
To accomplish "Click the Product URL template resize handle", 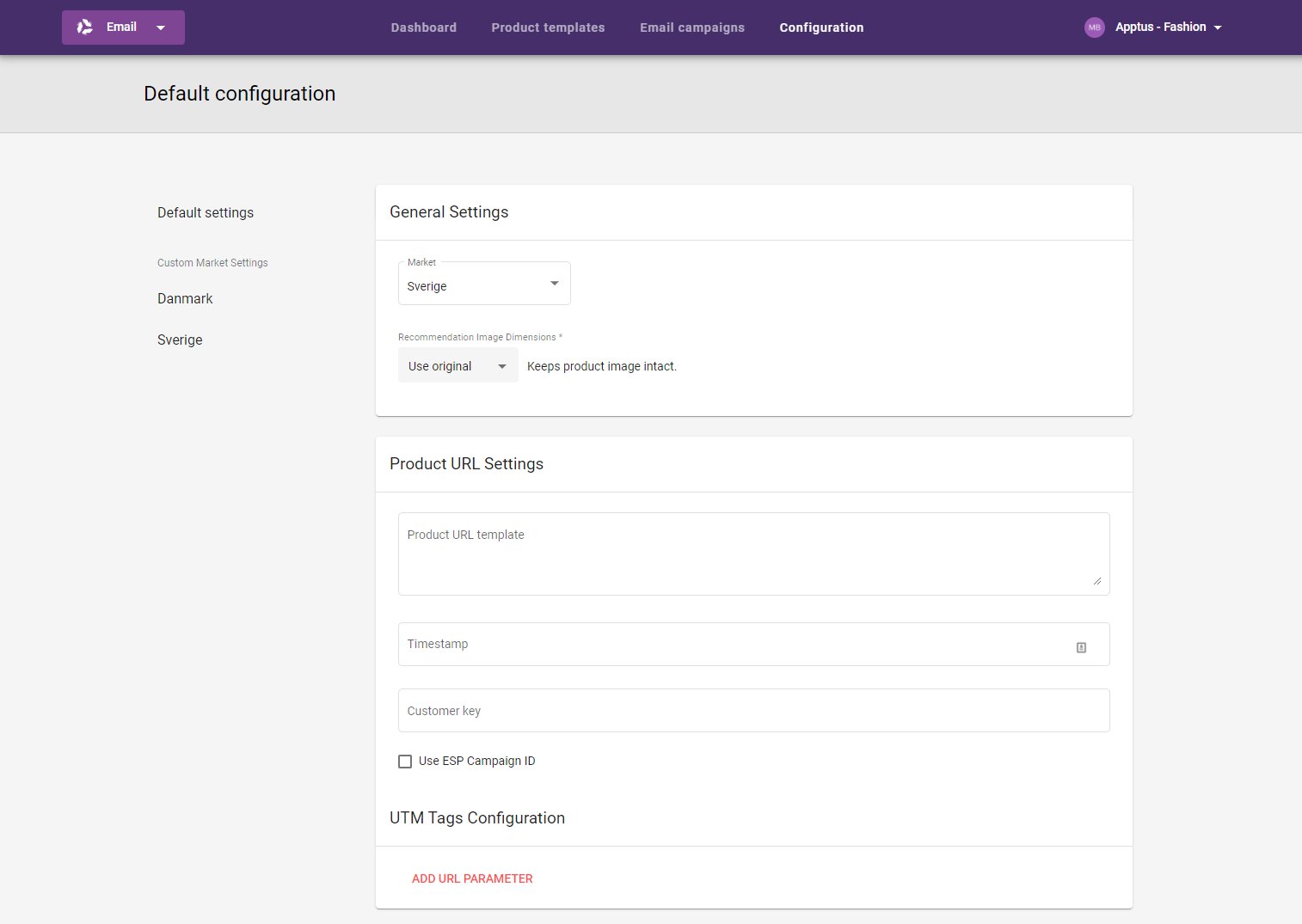I will click(x=1097, y=581).
